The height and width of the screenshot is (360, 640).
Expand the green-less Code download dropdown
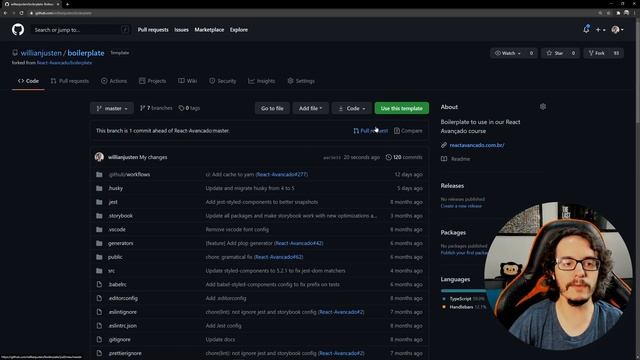[x=352, y=108]
